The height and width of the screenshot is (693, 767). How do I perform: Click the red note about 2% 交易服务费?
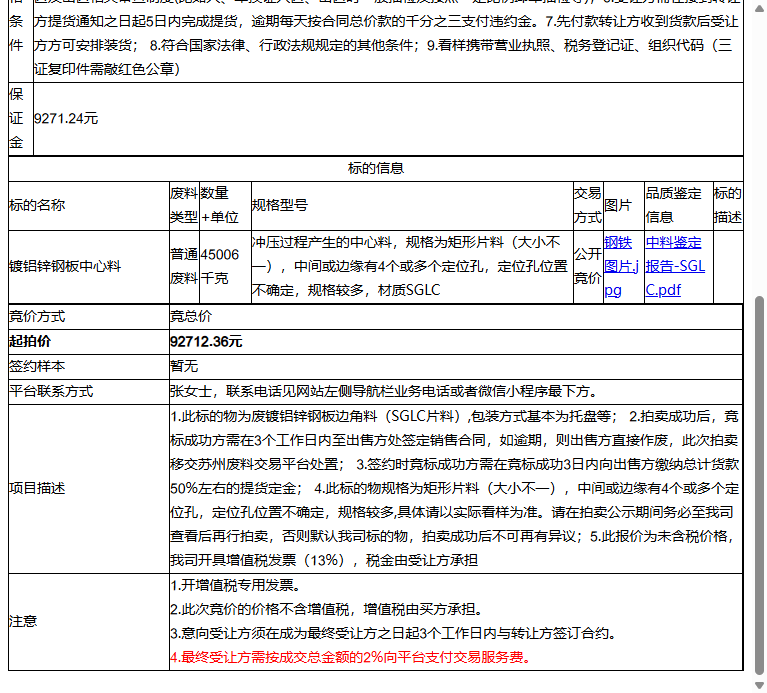tap(352, 658)
